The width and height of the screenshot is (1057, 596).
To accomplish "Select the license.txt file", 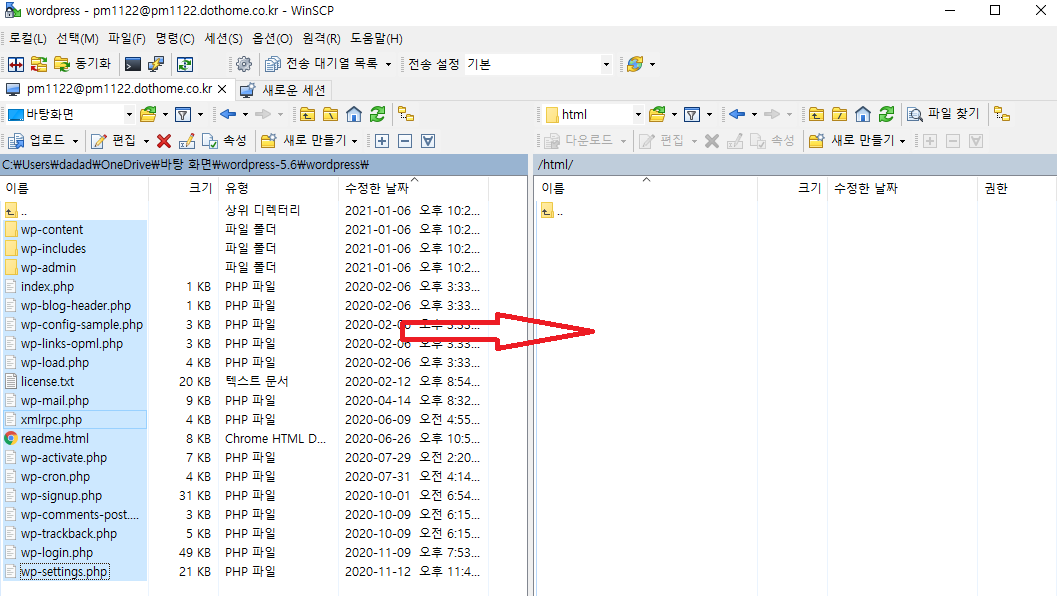I will pyautogui.click(x=47, y=382).
